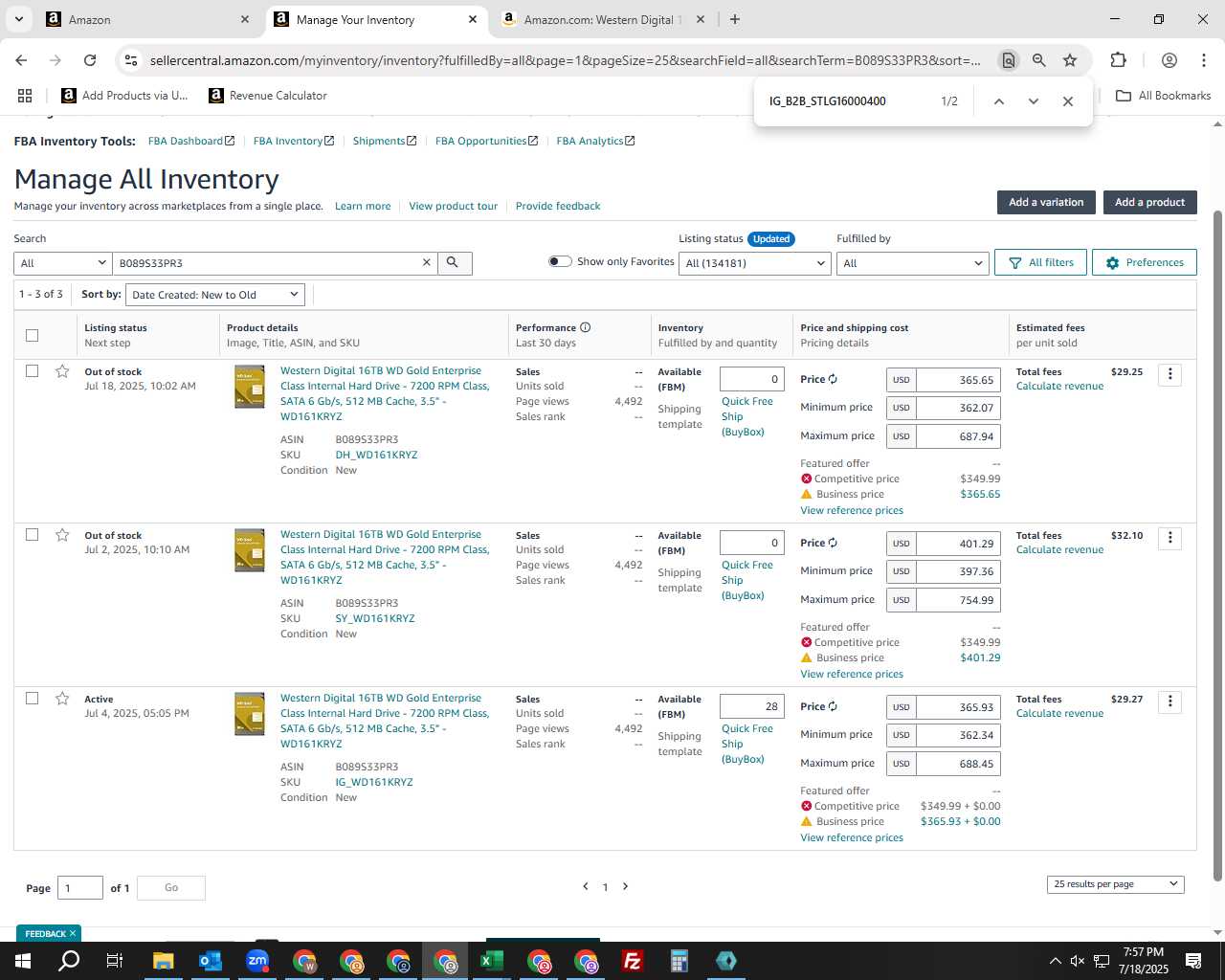Image resolution: width=1225 pixels, height=980 pixels.
Task: Click Provide feedback link
Action: pos(558,206)
